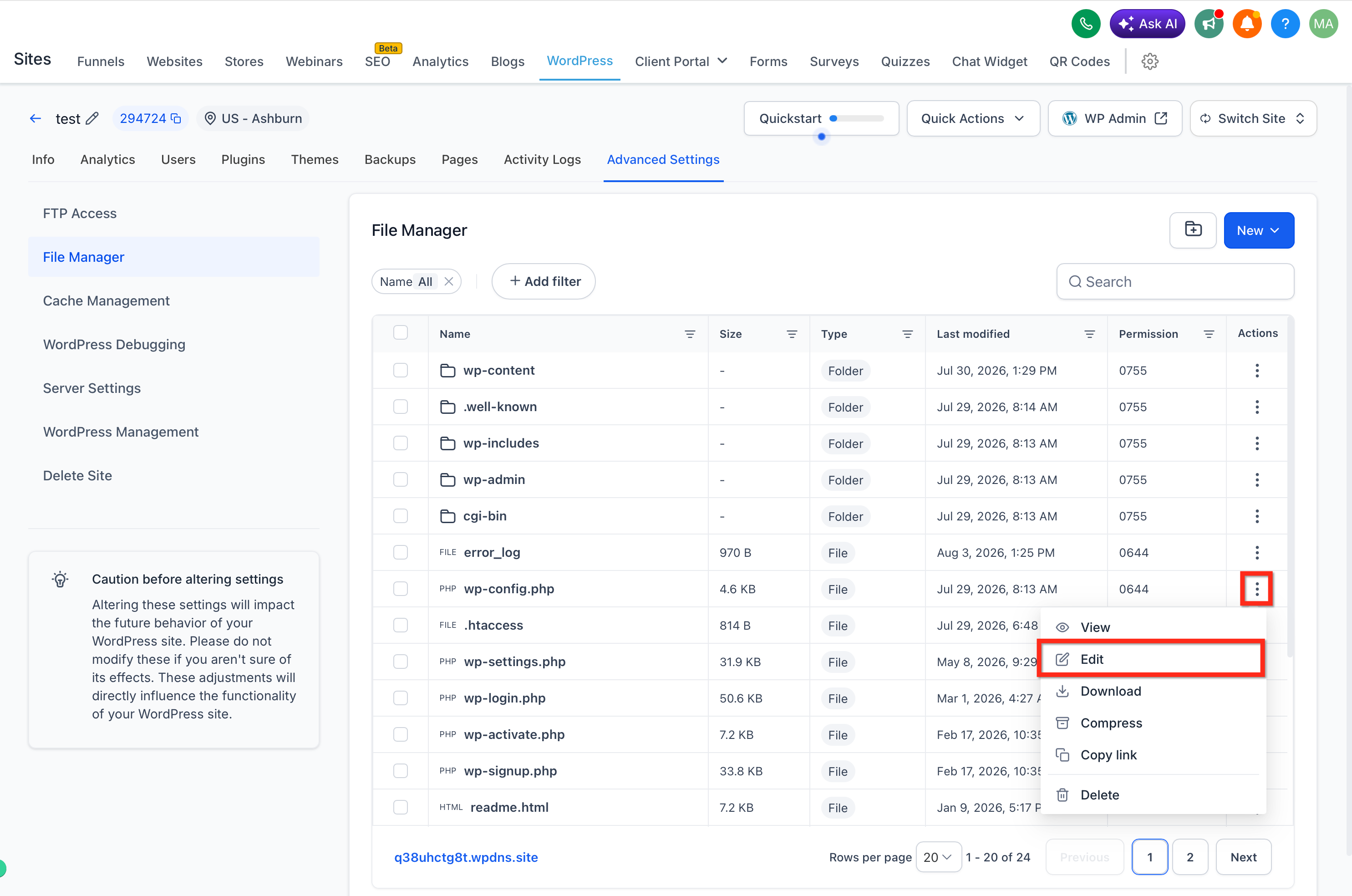The image size is (1352, 896).
Task: Check the error_log row checkbox
Action: click(401, 552)
